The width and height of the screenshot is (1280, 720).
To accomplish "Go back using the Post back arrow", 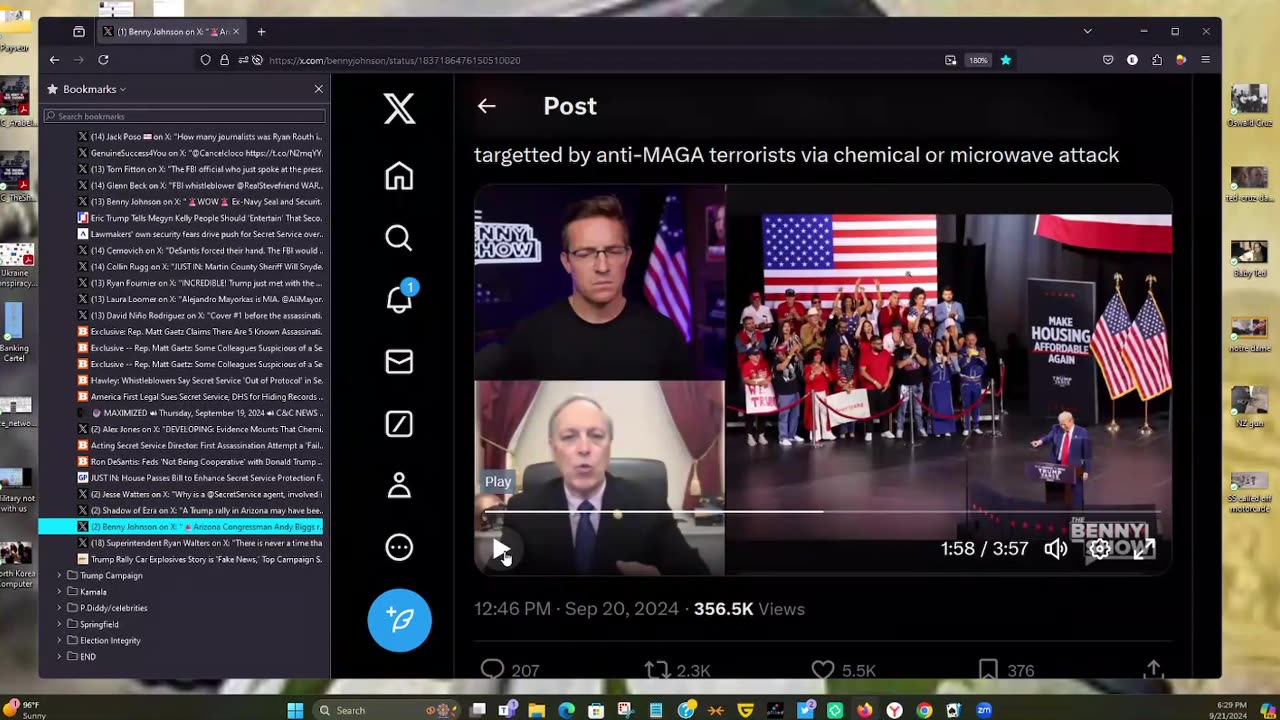I will tap(487, 106).
